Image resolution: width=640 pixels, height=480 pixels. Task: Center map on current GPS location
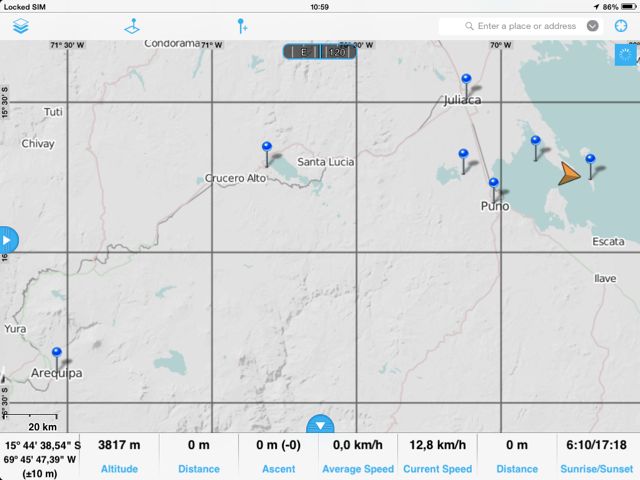tap(620, 26)
